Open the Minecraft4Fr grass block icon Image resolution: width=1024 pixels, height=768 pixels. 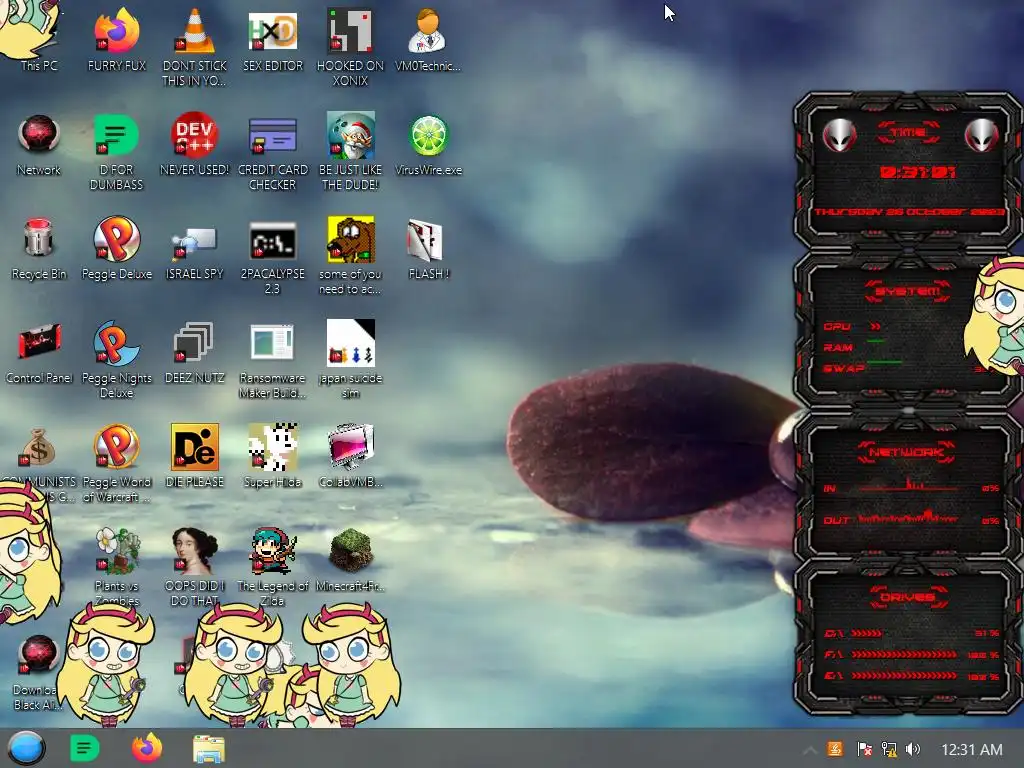[350, 560]
